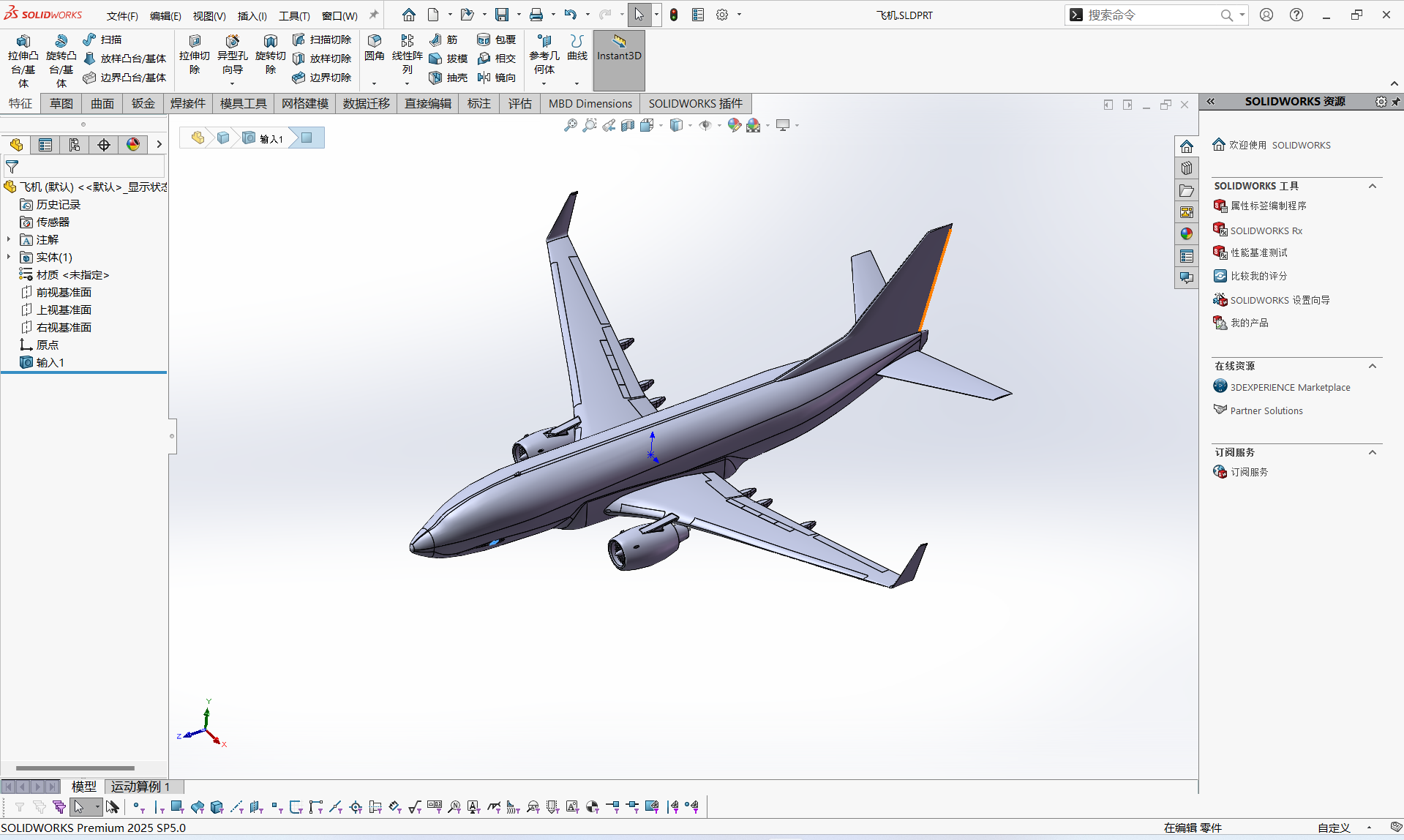This screenshot has height=840, width=1404.
Task: Launch SOLIDWORKS Rx from the task pane
Action: (1266, 230)
